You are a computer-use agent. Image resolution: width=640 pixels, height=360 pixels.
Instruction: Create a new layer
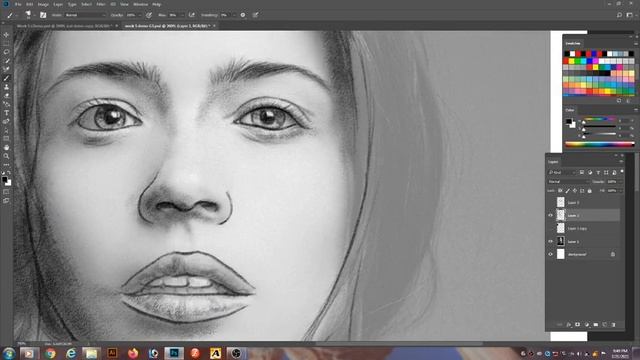[x=604, y=324]
